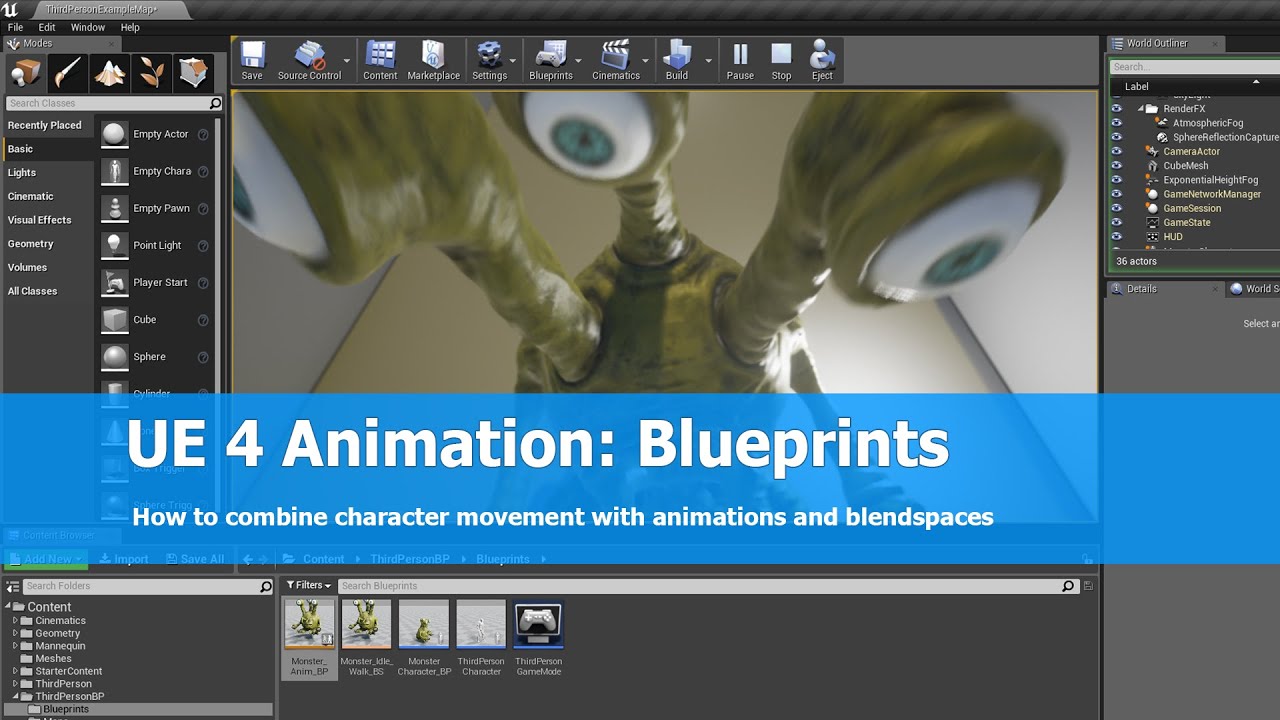
Task: Toggle visibility eye for CubeMesh
Action: coord(1117,166)
